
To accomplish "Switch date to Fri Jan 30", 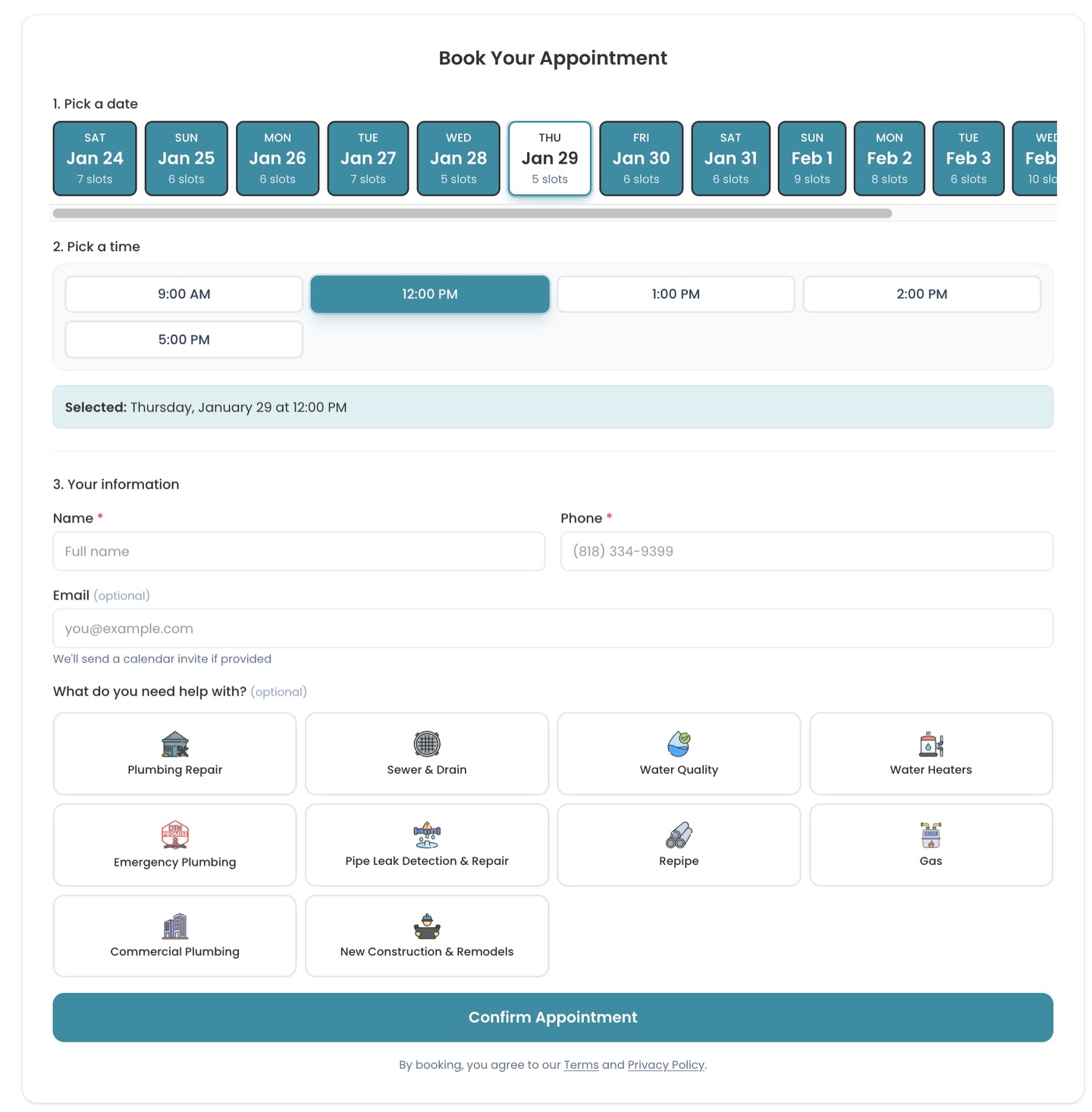I will point(641,158).
